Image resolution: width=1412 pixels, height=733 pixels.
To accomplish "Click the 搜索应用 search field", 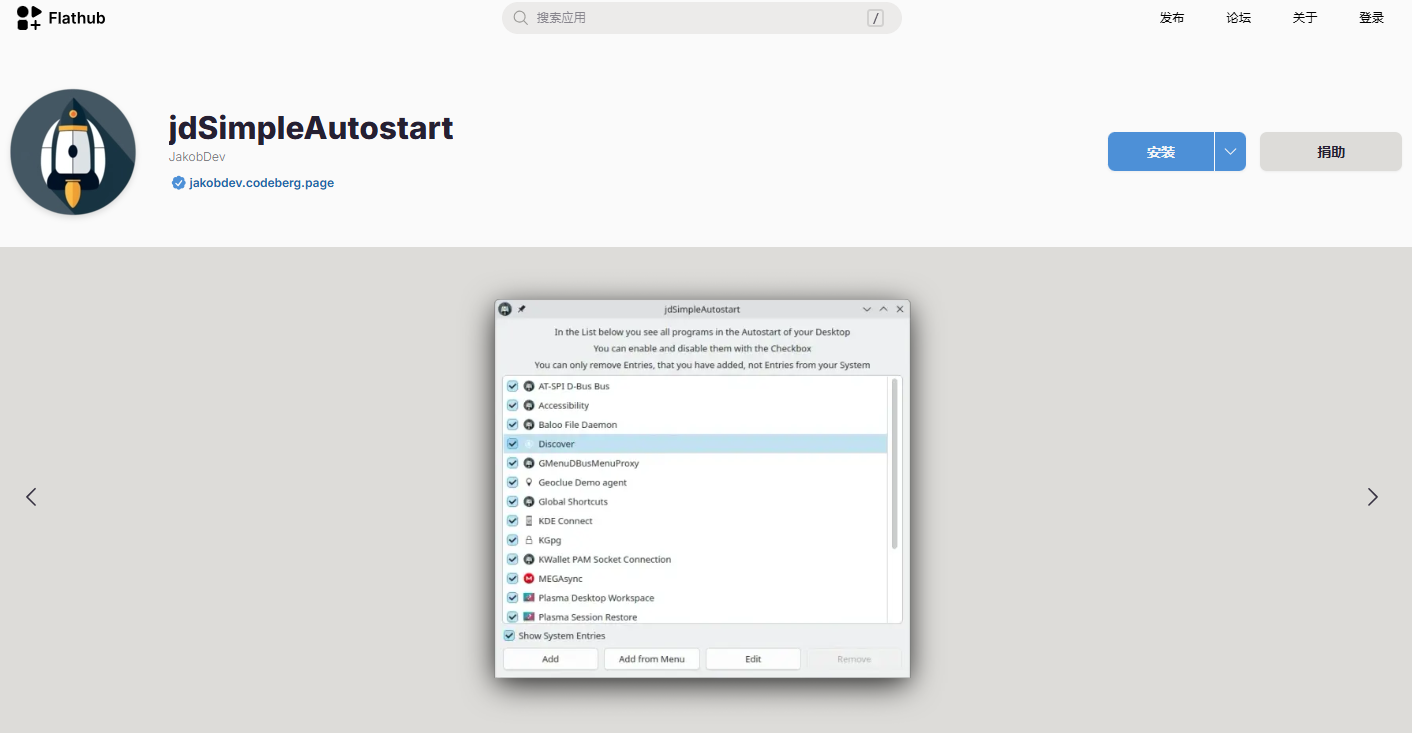I will click(702, 18).
